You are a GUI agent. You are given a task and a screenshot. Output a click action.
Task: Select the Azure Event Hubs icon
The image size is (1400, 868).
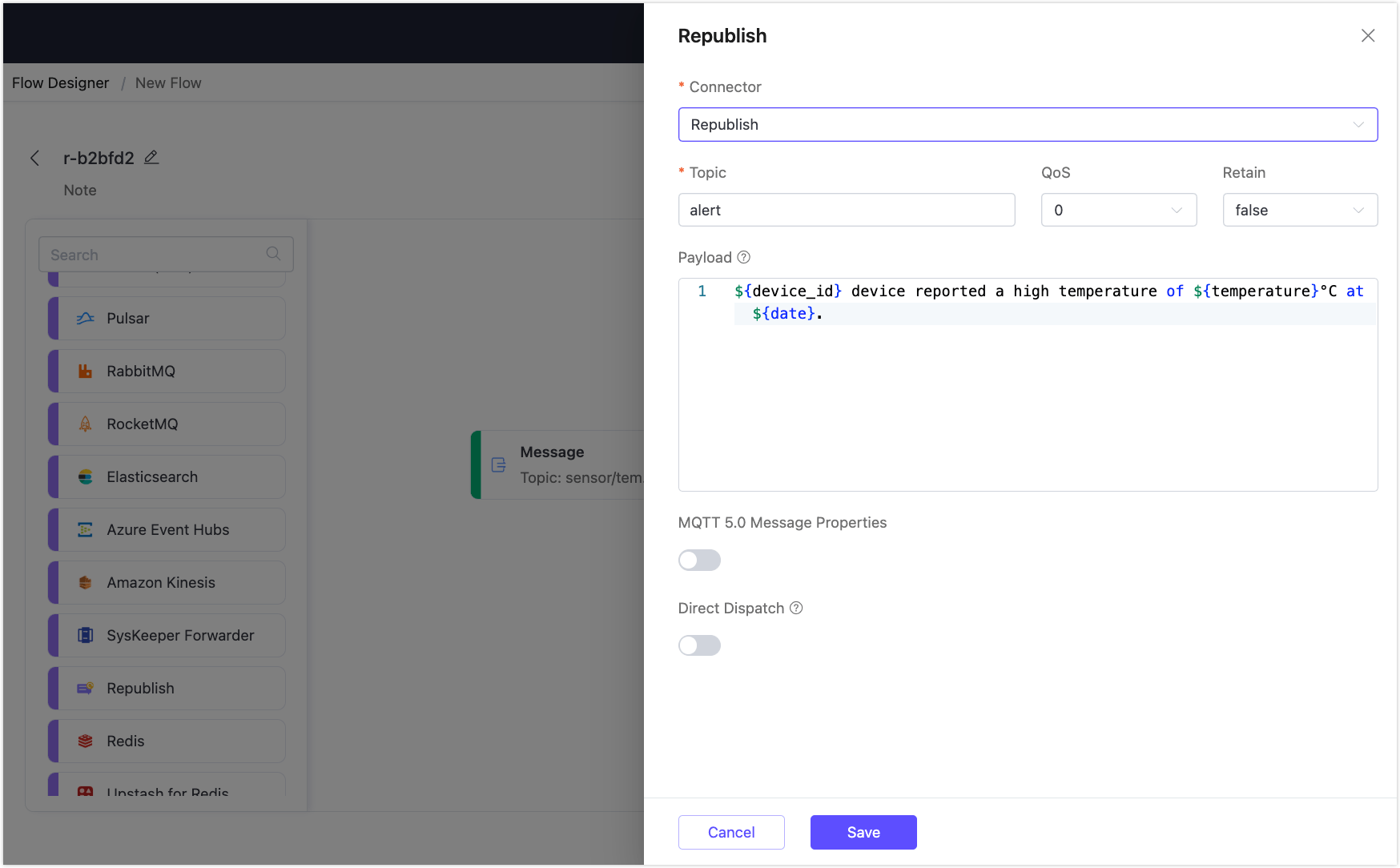click(86, 529)
